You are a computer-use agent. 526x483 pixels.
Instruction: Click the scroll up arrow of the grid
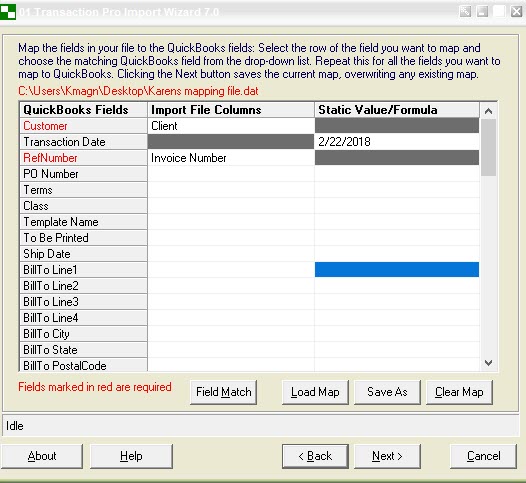[x=488, y=111]
